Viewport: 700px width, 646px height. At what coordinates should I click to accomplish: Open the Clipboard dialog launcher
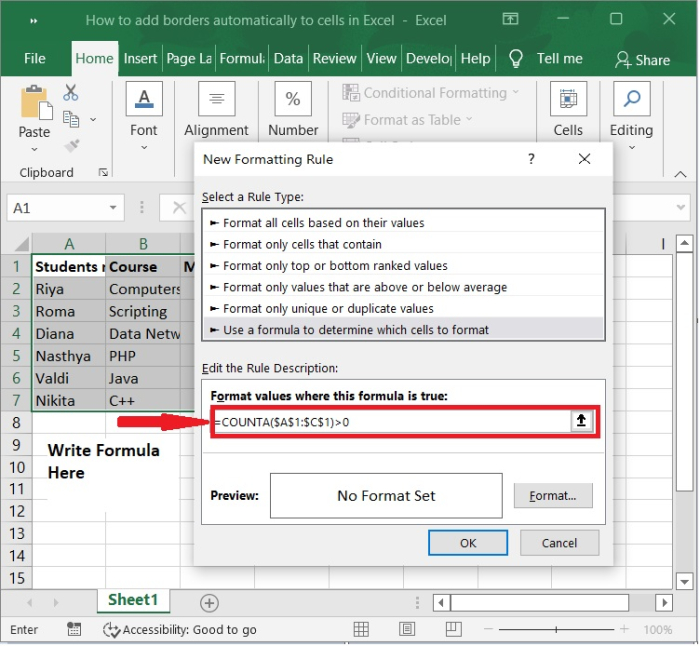103,172
